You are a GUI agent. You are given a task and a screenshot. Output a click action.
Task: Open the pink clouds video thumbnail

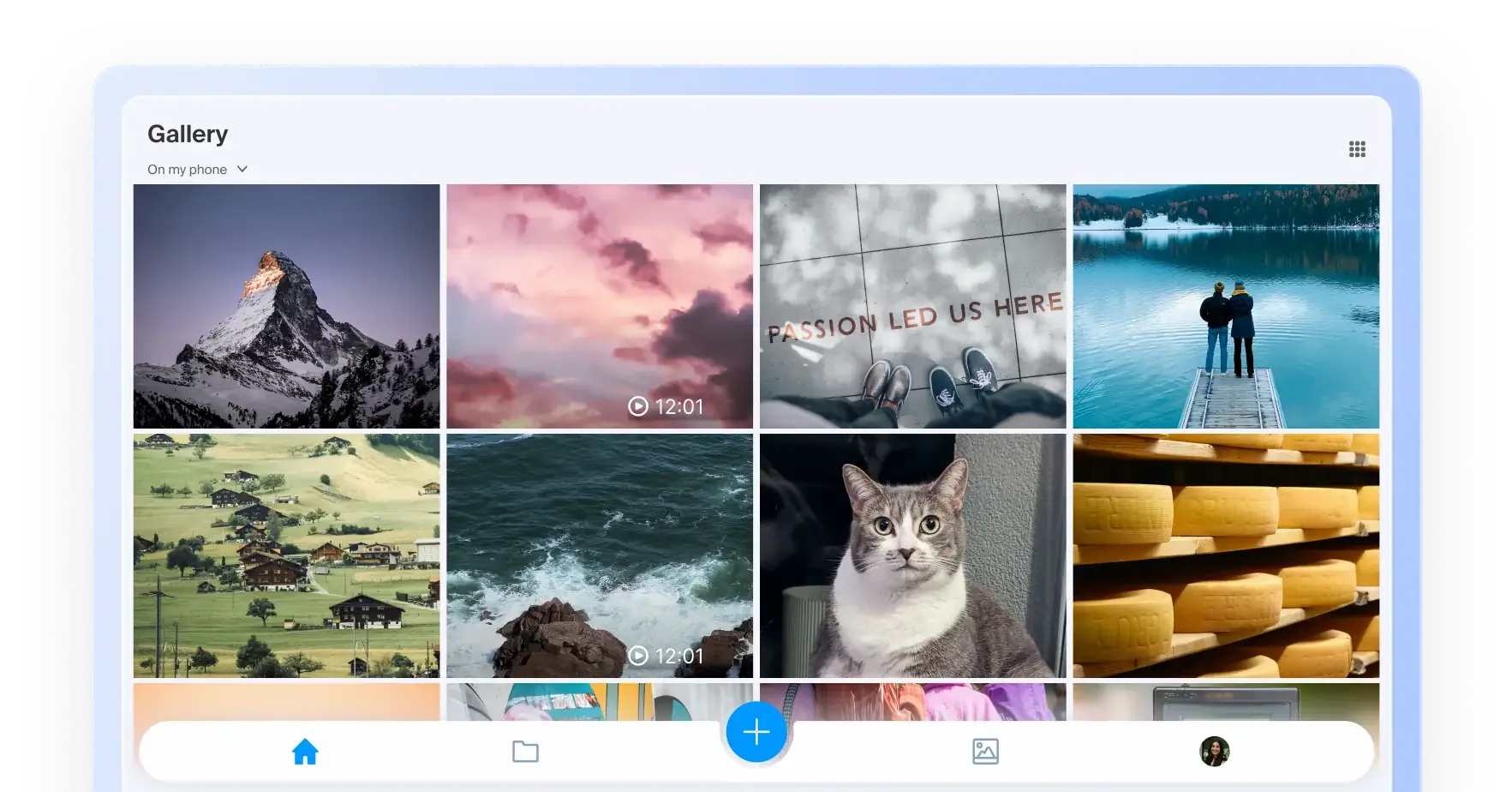(600, 306)
